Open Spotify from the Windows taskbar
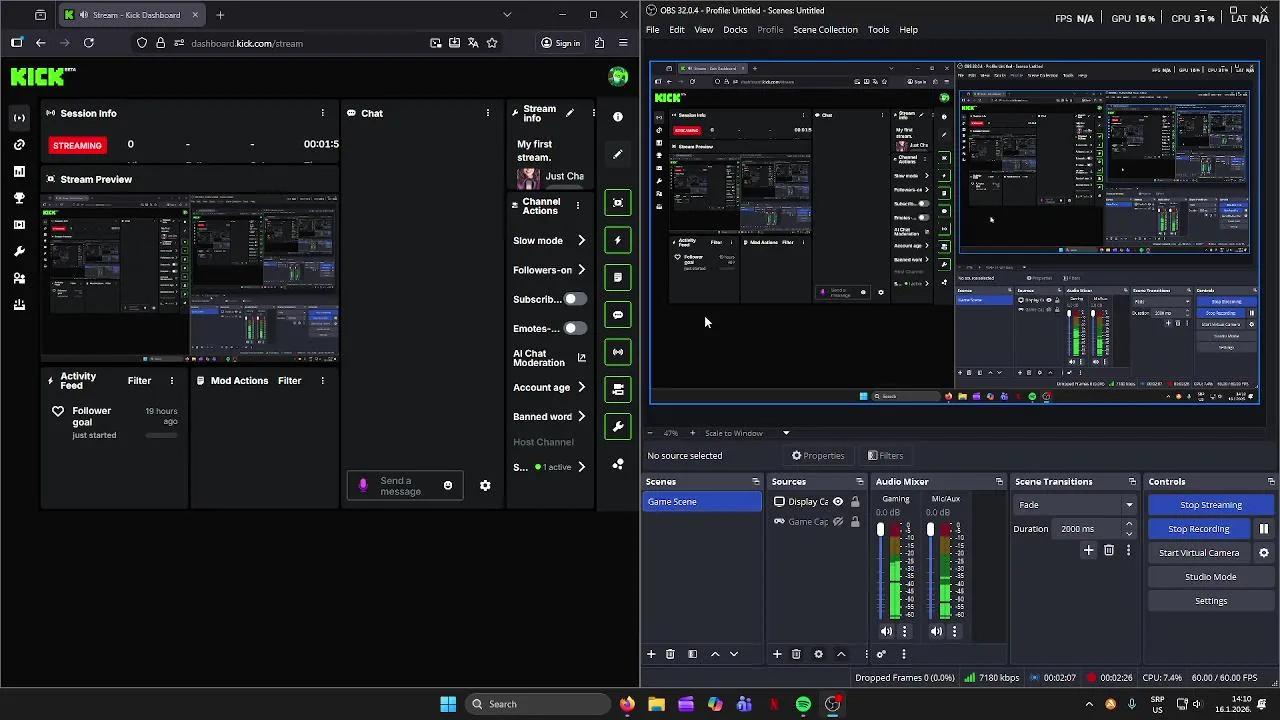 tap(803, 704)
